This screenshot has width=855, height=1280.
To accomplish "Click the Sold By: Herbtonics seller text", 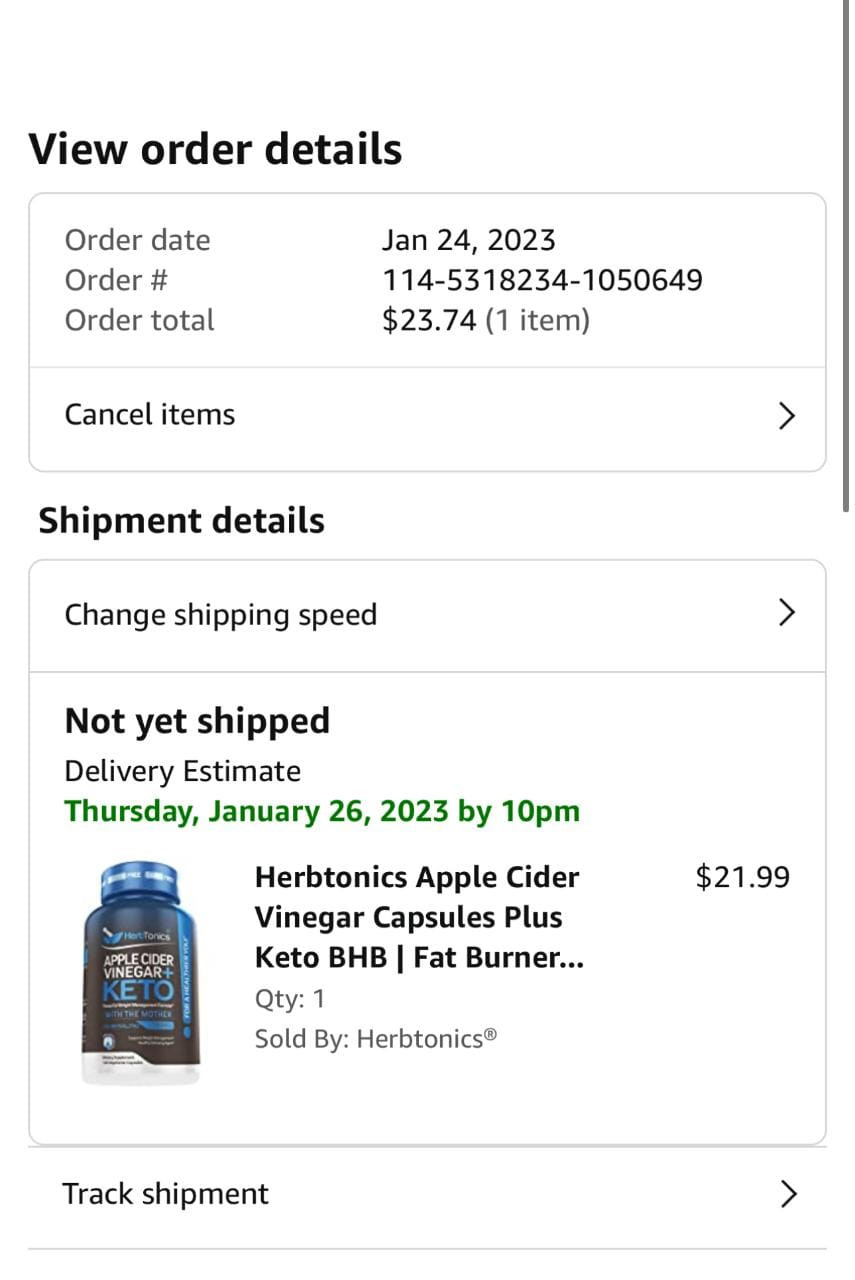I will [x=376, y=1039].
